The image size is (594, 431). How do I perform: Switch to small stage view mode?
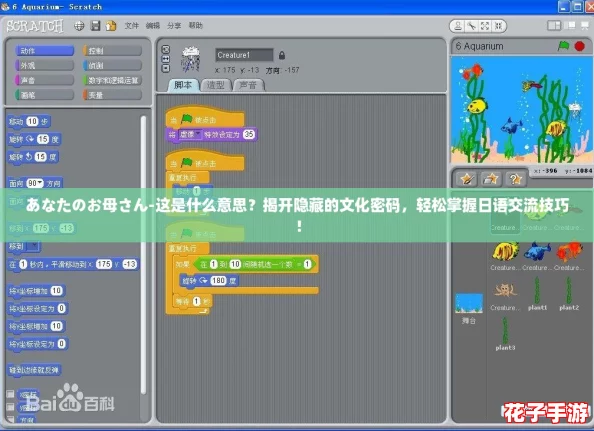click(x=554, y=25)
